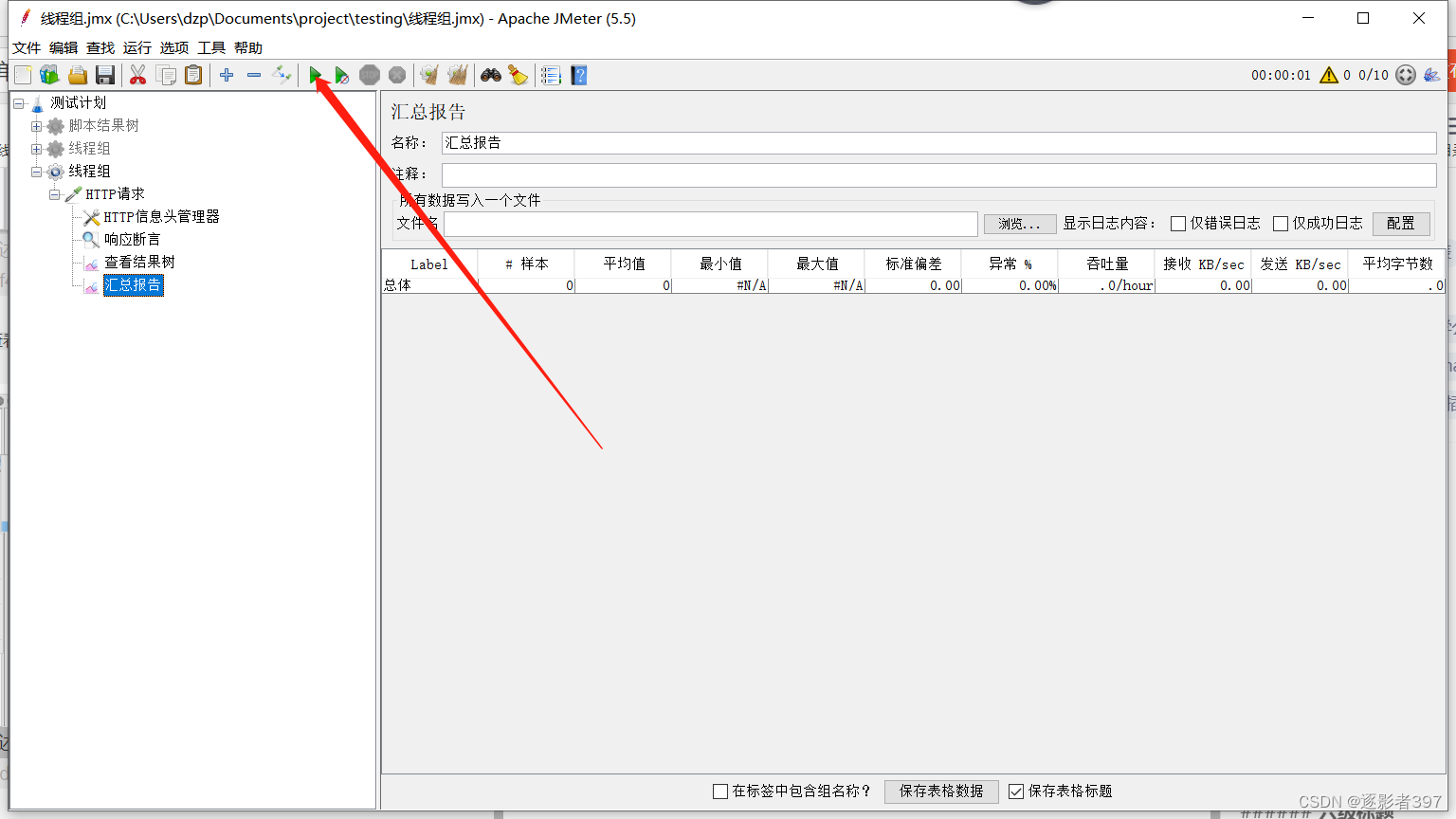The height and width of the screenshot is (819, 1456).
Task: Click the 平均值 column header
Action: pos(624,264)
